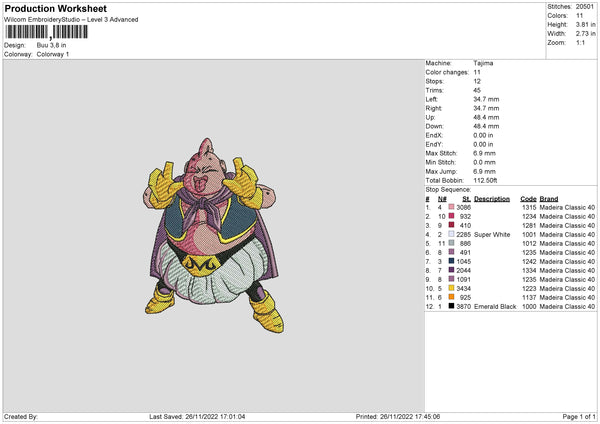The image size is (600, 424).
Task: Click the Page 1 of 1 footer text
Action: (x=577, y=417)
